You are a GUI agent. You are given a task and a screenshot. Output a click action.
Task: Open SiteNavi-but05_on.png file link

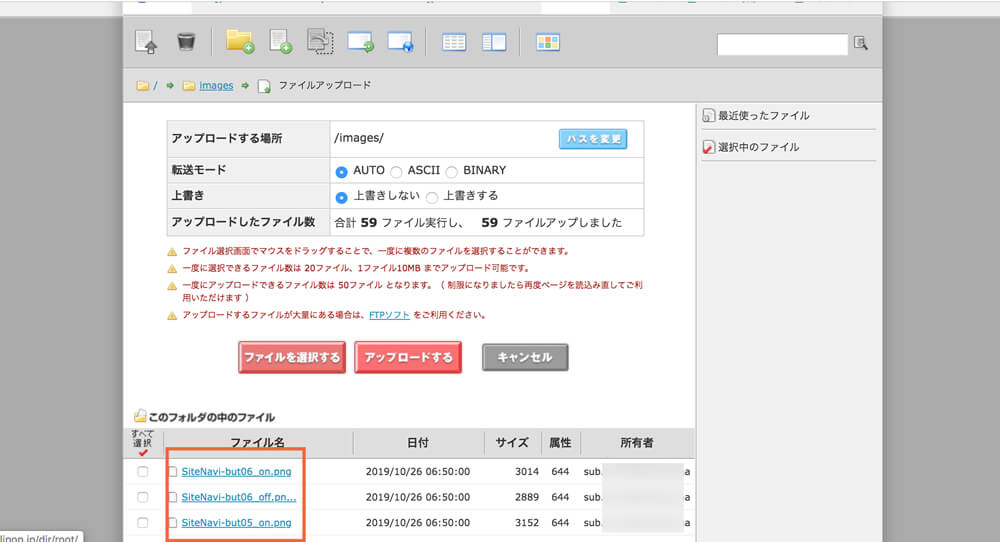coord(236,523)
